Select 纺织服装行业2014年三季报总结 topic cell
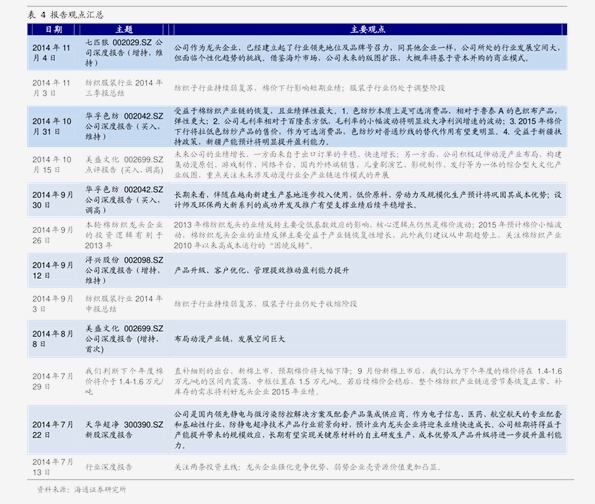The height and width of the screenshot is (504, 595). tap(124, 88)
